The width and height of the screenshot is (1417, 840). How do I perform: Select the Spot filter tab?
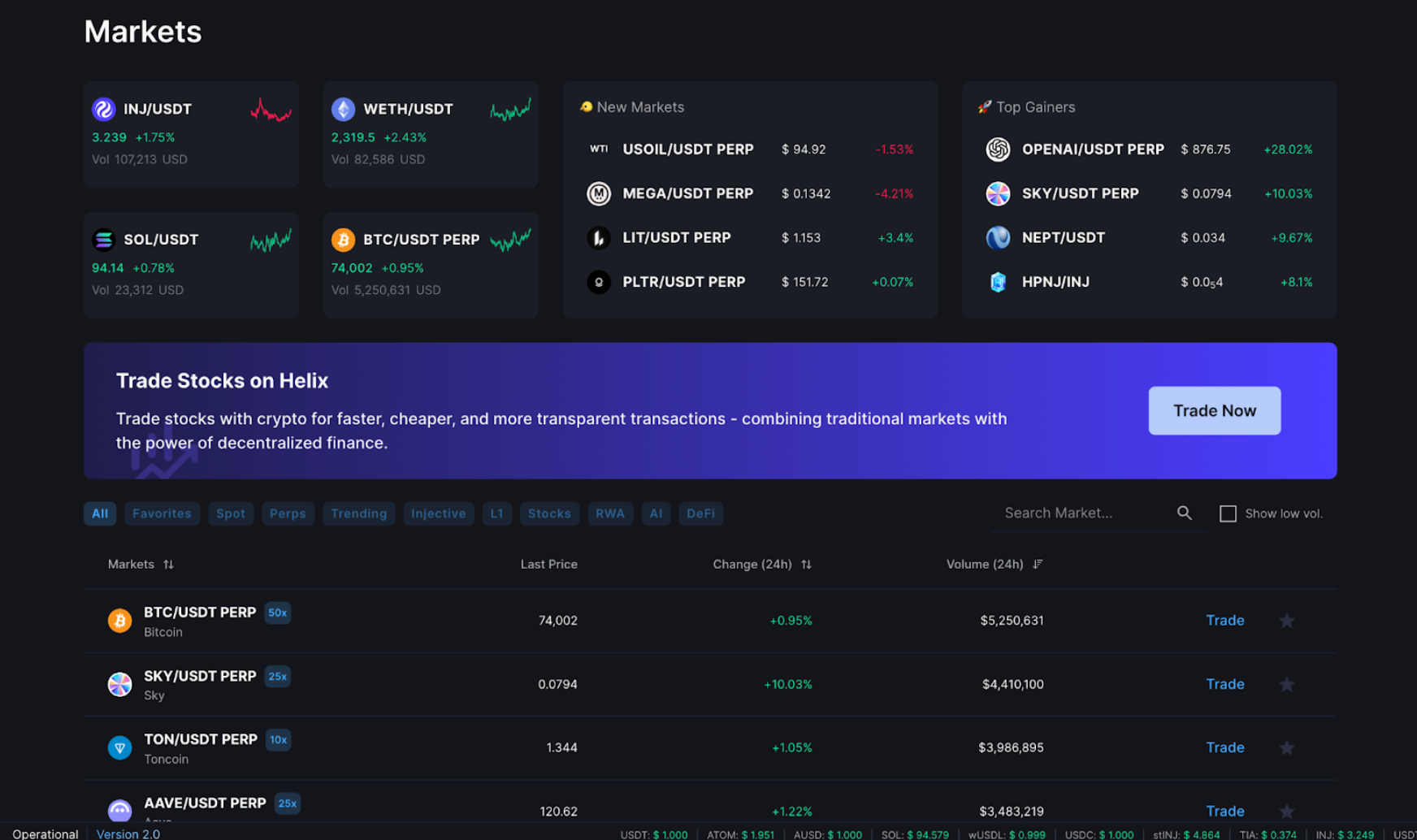click(231, 513)
